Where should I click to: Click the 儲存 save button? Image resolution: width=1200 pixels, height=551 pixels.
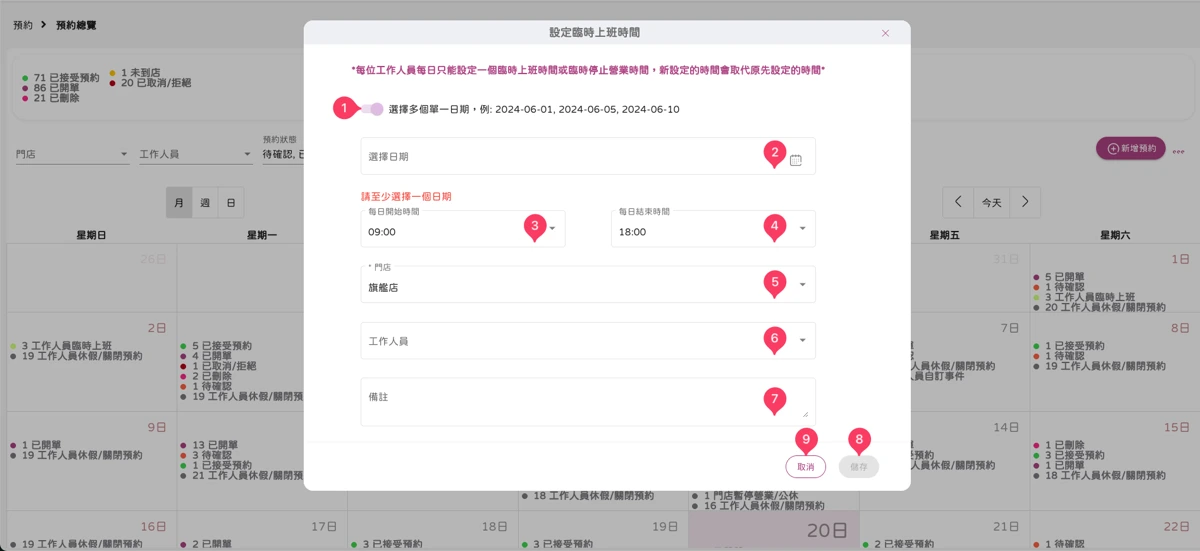point(859,467)
